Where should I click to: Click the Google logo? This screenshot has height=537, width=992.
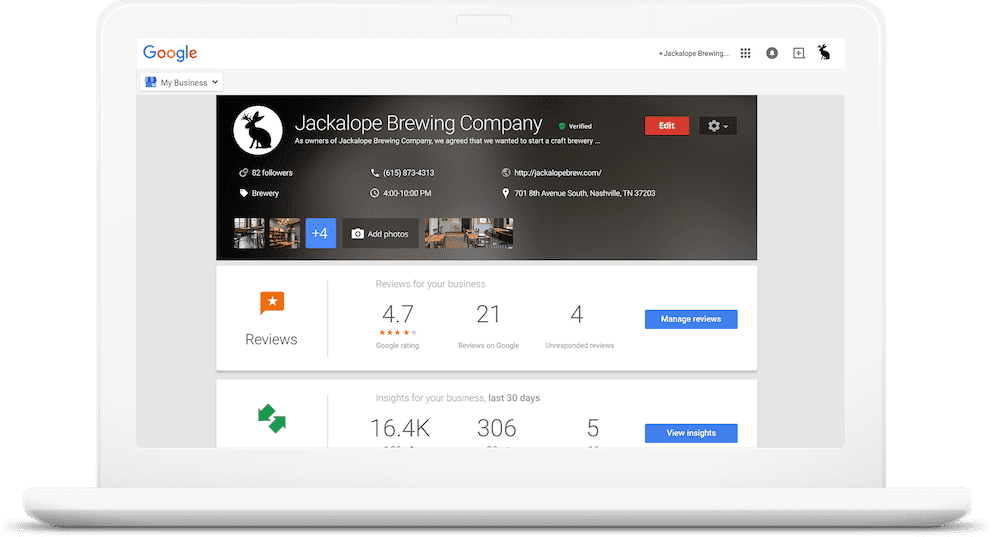coord(170,53)
